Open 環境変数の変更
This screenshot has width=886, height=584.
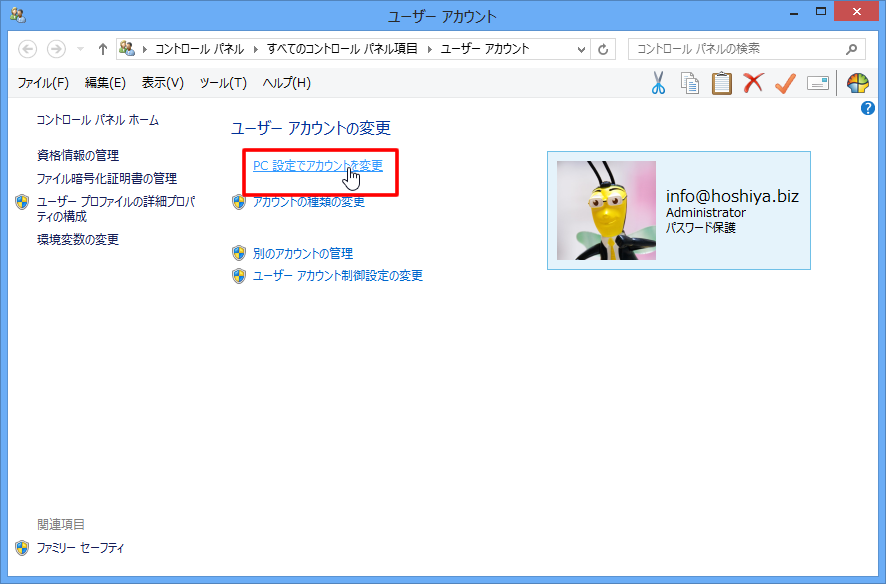(78, 239)
